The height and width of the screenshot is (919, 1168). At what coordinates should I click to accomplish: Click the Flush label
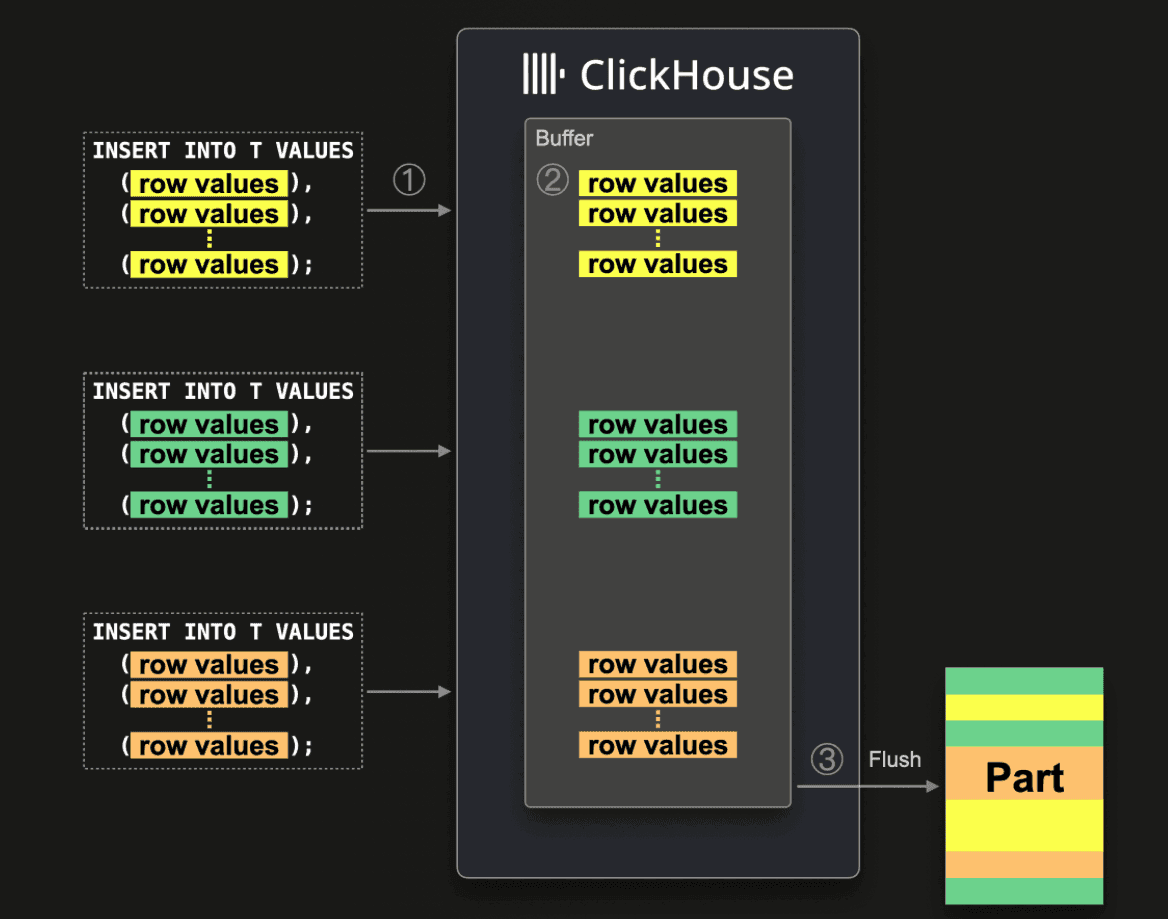894,760
